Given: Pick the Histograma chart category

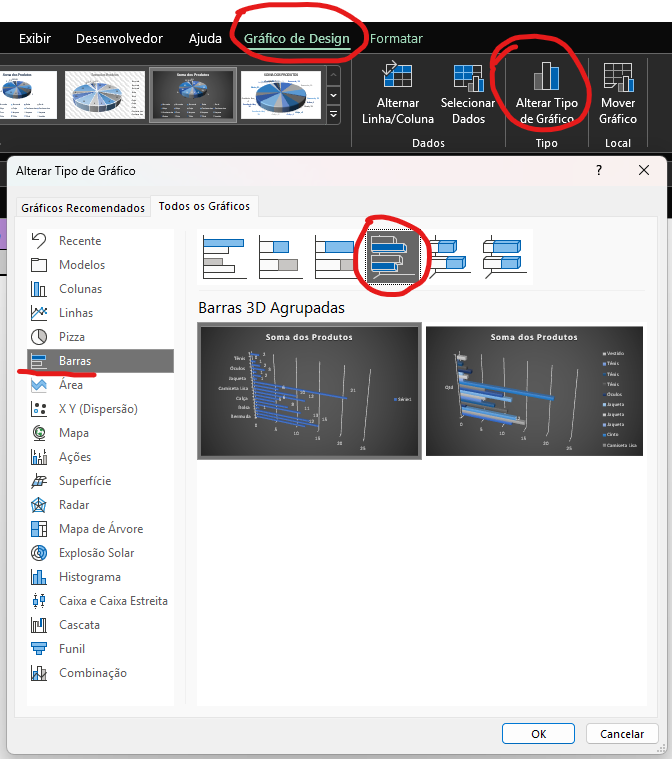Looking at the screenshot, I should [100, 577].
